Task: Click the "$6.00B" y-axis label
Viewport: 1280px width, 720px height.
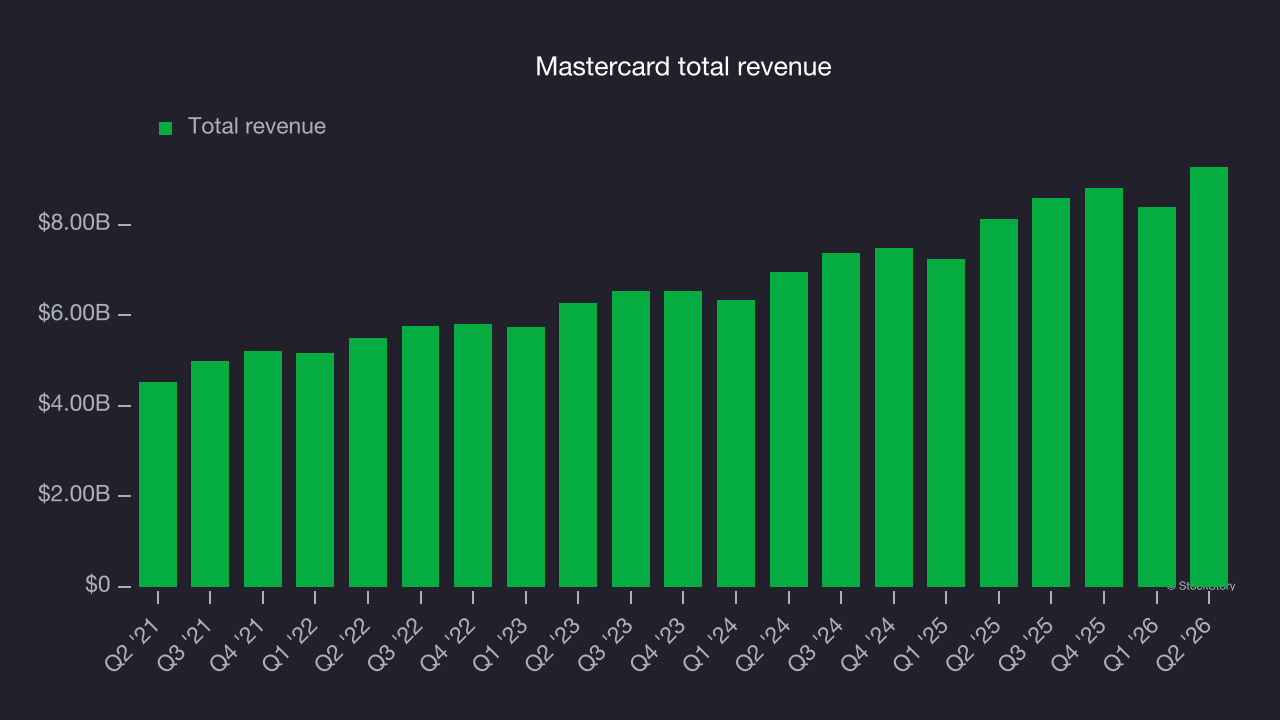Action: 74,314
